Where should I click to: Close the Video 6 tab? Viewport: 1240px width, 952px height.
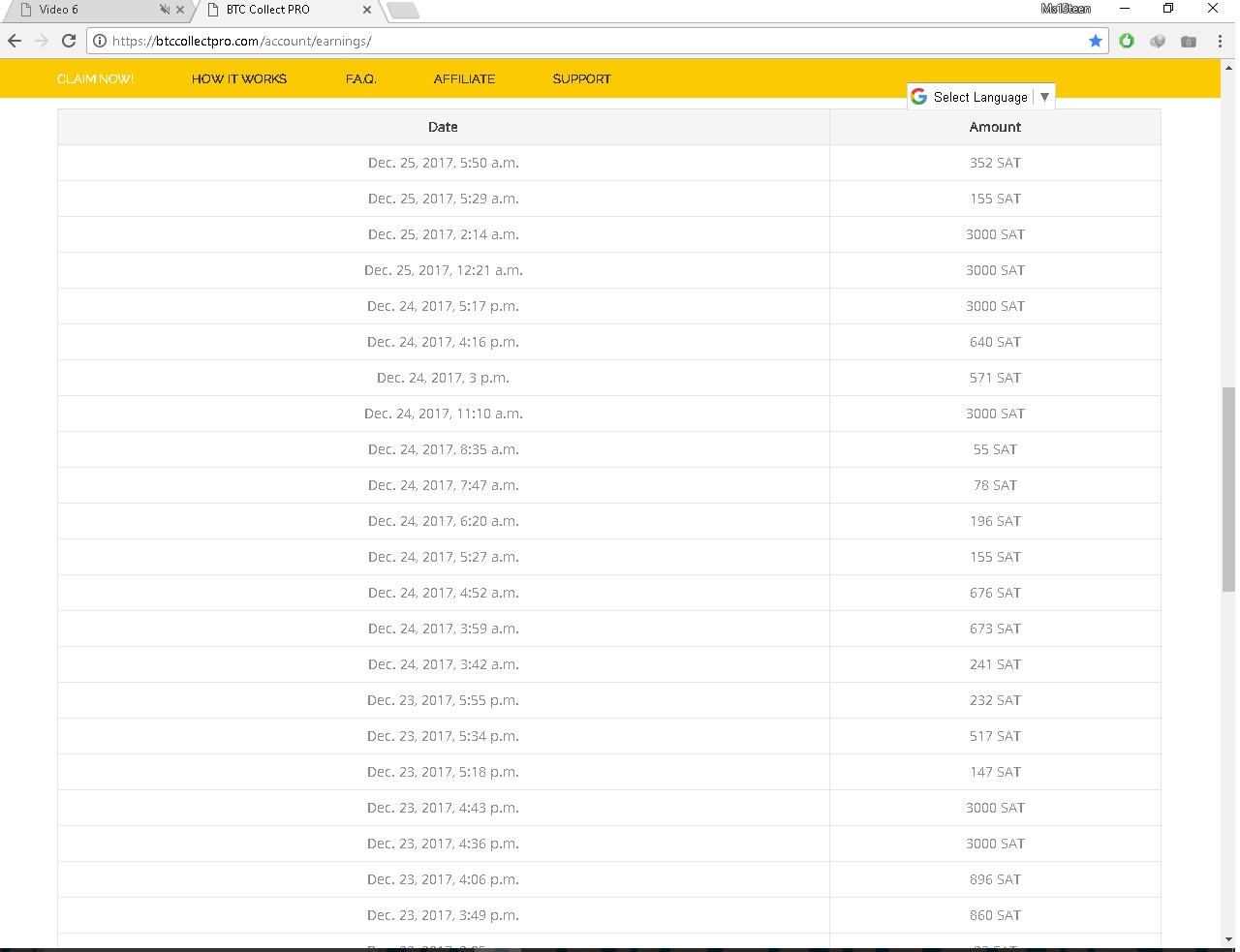pos(180,10)
